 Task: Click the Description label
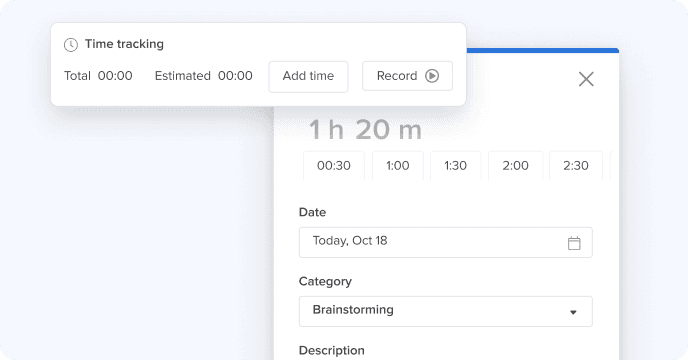point(332,350)
